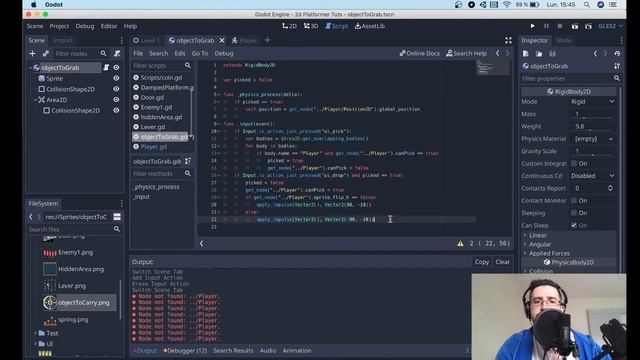Hide the first CollisionShape2D node
The image size is (640, 360).
point(116,89)
